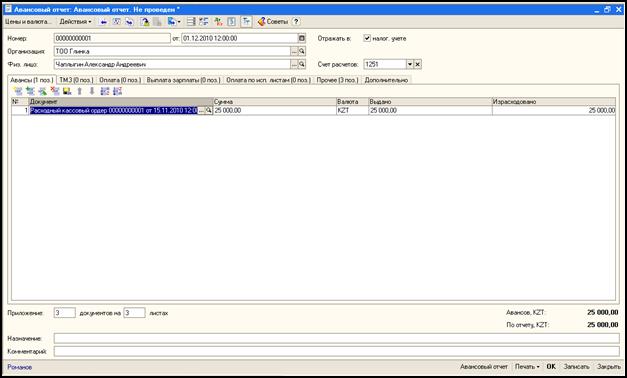Sort rows descending in Авансы table
Image resolution: width=627 pixels, height=378 pixels.
(x=117, y=91)
